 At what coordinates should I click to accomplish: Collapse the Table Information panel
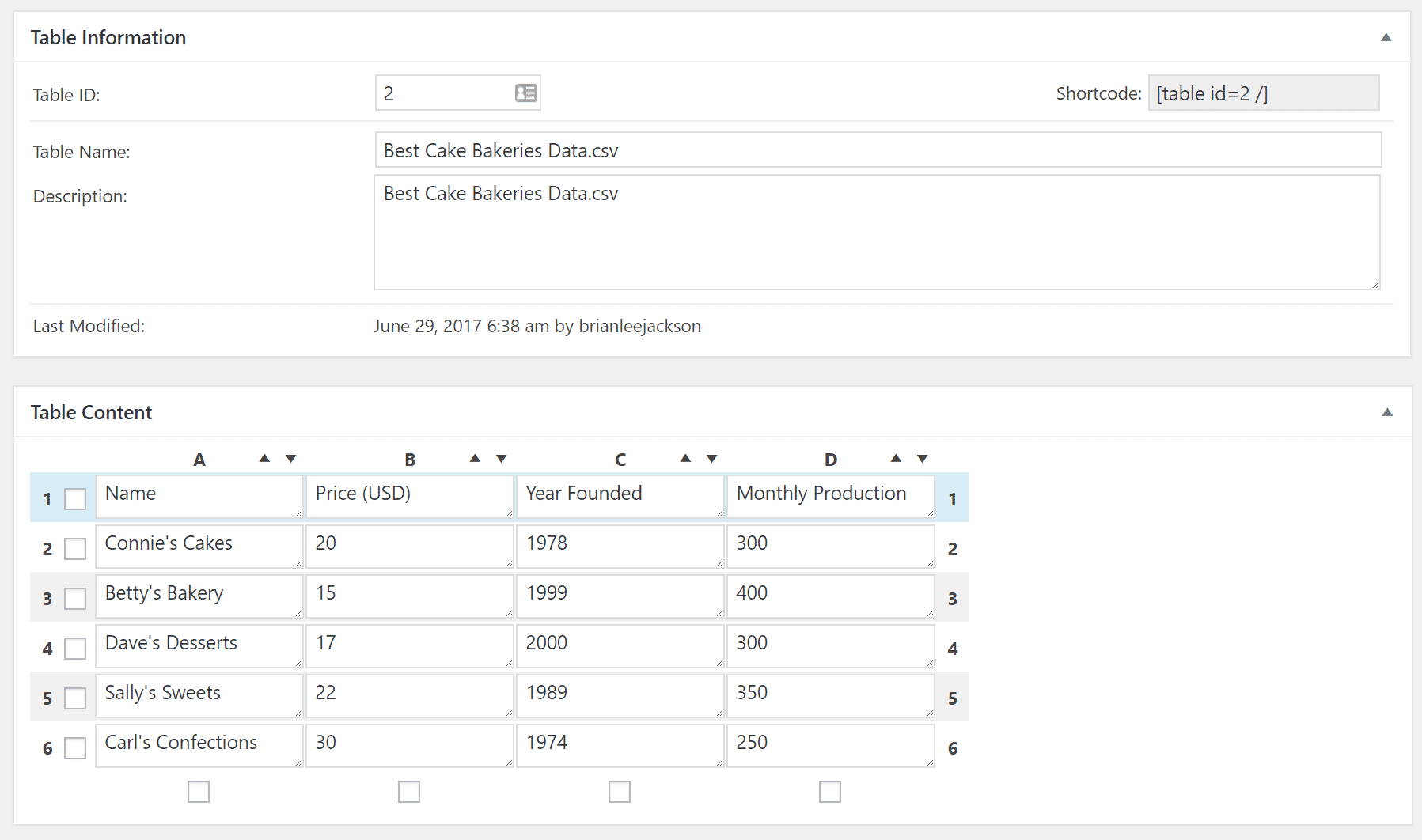click(x=1387, y=36)
